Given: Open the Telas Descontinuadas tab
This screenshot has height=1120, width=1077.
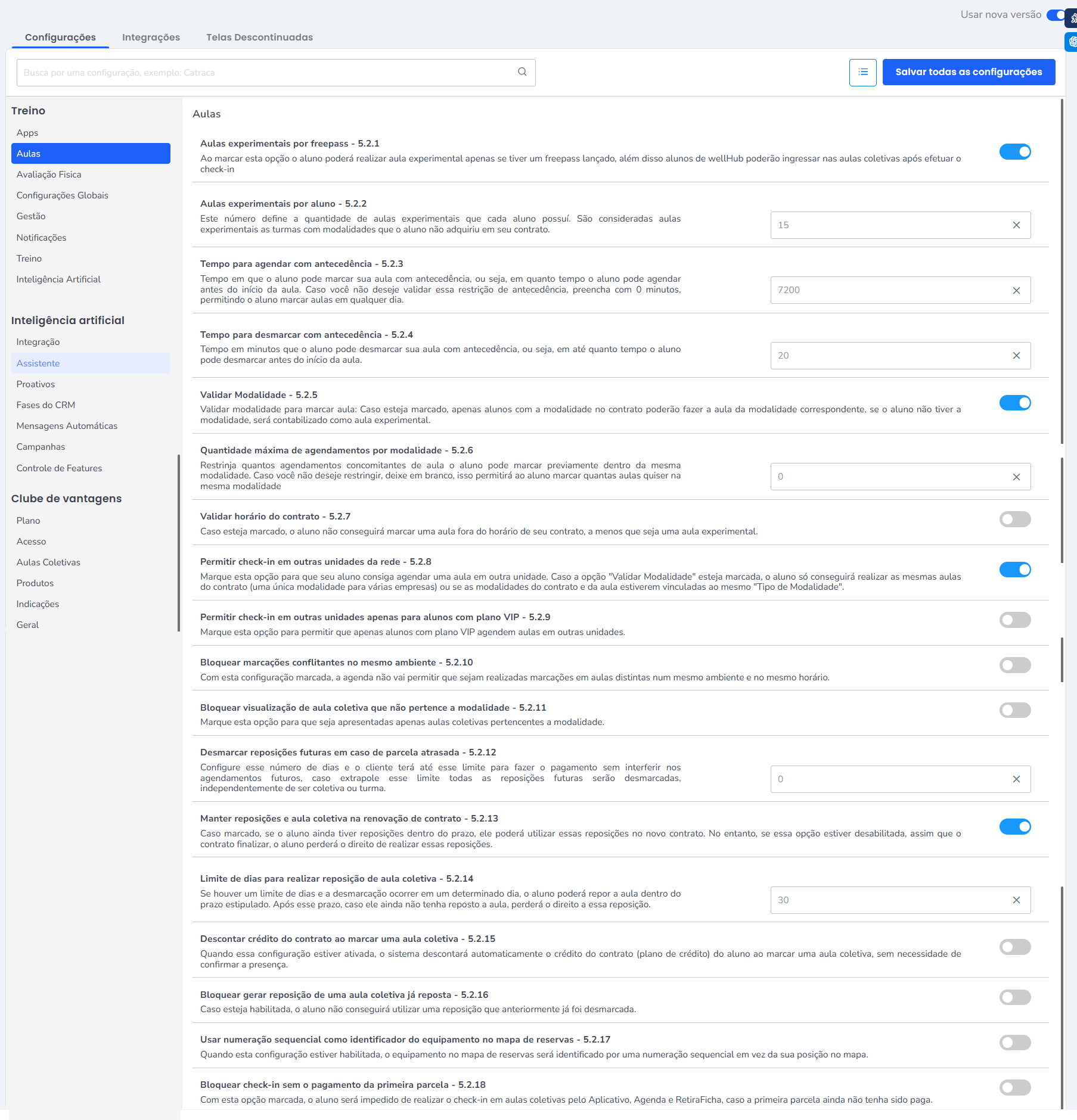Looking at the screenshot, I should point(259,37).
